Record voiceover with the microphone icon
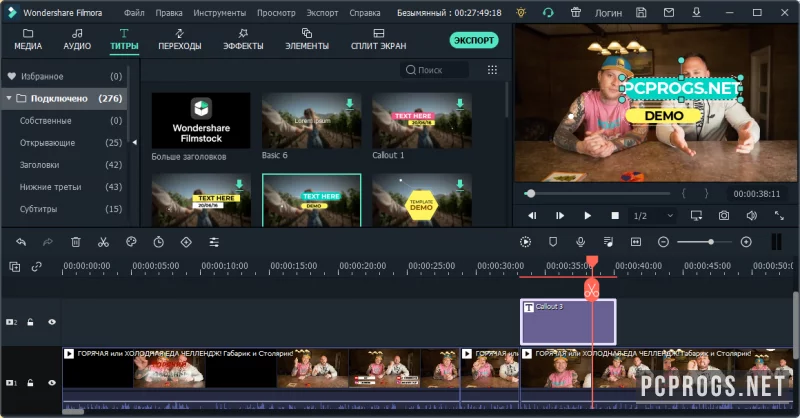 coord(581,242)
